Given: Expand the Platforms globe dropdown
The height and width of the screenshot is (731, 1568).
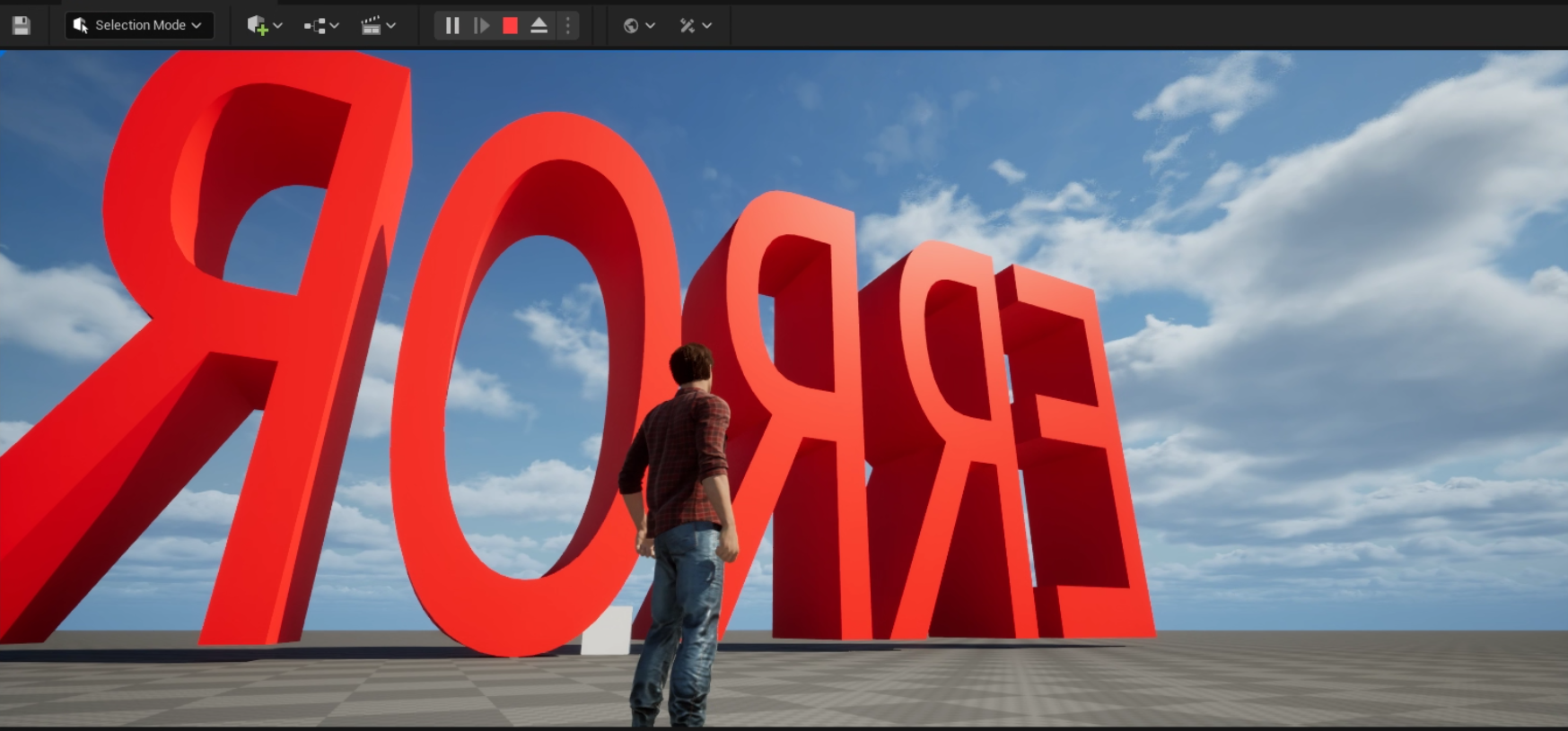Looking at the screenshot, I should (638, 25).
